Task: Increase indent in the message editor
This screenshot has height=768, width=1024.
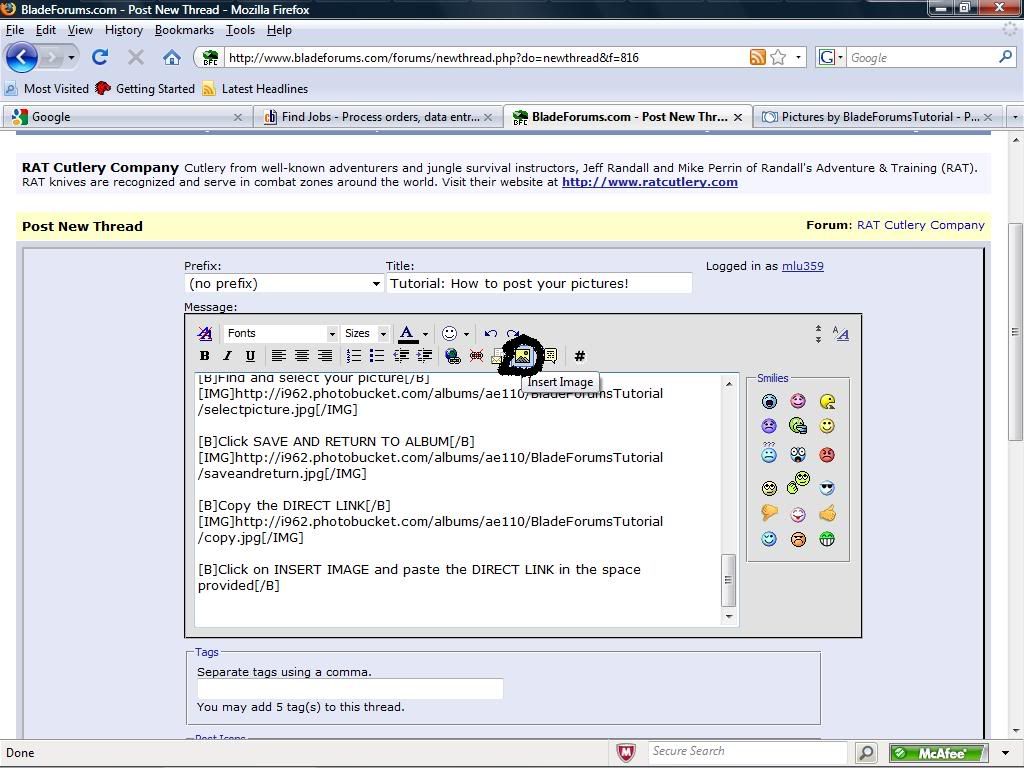Action: (424, 356)
